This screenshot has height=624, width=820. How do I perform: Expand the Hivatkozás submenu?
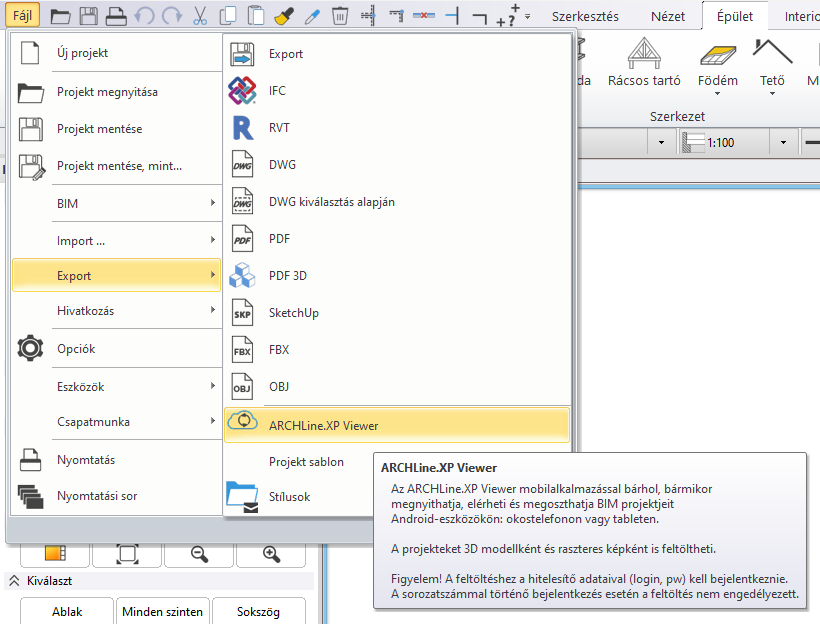[117, 311]
